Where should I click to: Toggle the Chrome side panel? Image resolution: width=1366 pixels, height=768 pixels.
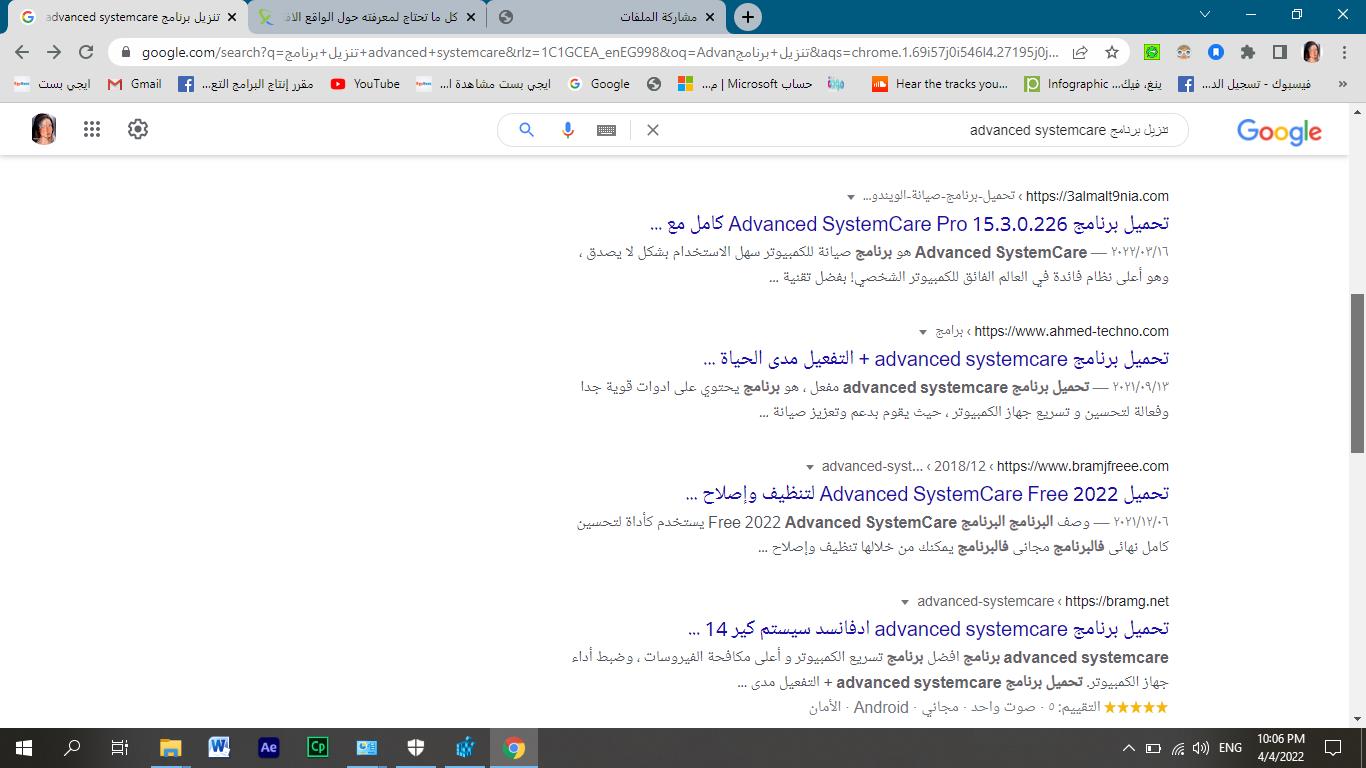tap(1279, 52)
